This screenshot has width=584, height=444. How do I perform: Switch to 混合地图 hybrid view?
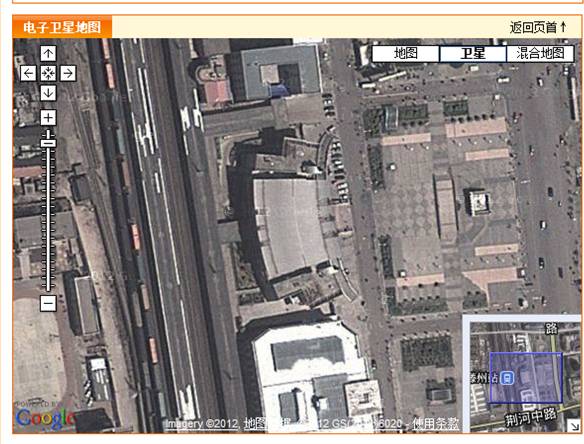pyautogui.click(x=540, y=53)
